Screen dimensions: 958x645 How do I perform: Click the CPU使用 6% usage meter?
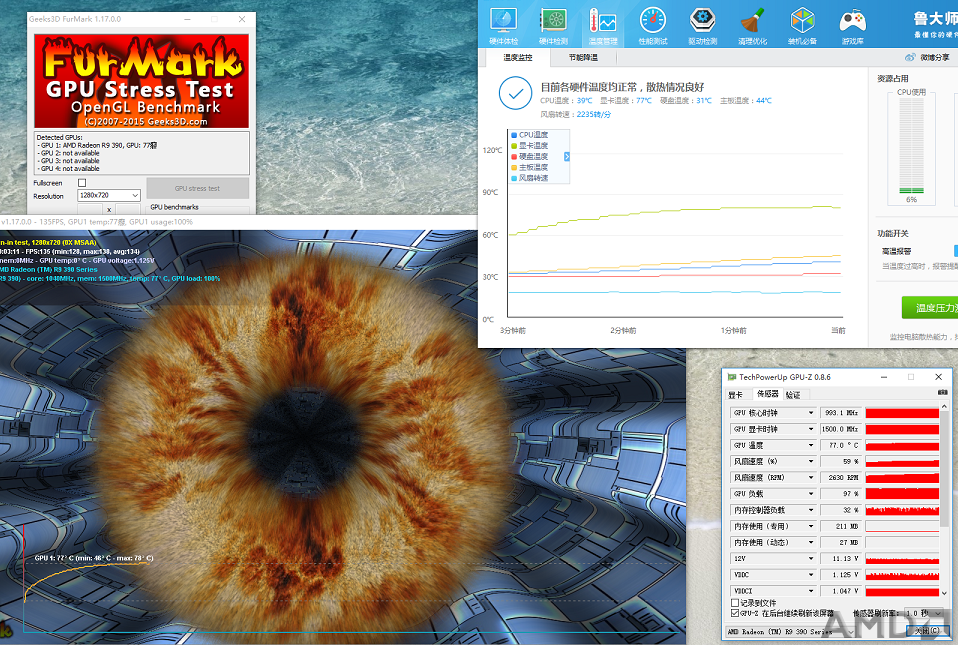(911, 147)
